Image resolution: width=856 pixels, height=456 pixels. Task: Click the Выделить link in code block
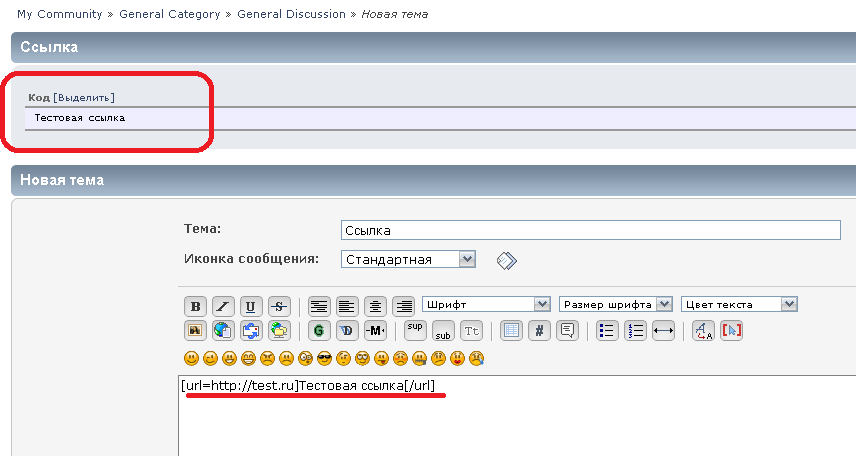pyautogui.click(x=84, y=97)
